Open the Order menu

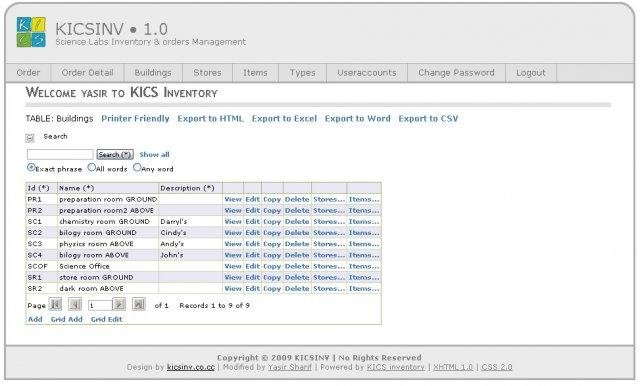(x=28, y=73)
